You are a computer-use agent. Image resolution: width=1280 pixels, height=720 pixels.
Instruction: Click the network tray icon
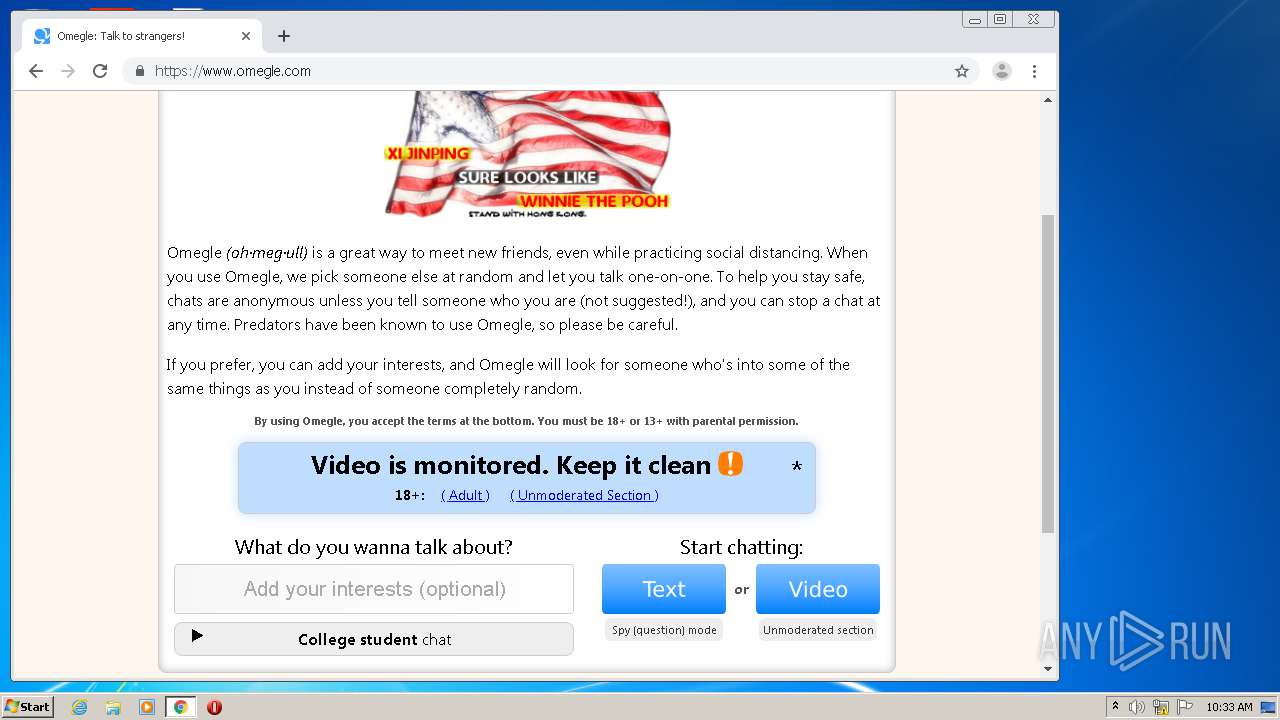1161,707
